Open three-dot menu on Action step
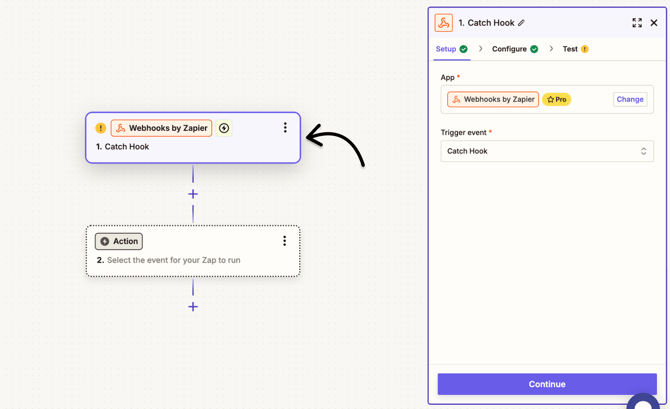The image size is (670, 409). [284, 241]
